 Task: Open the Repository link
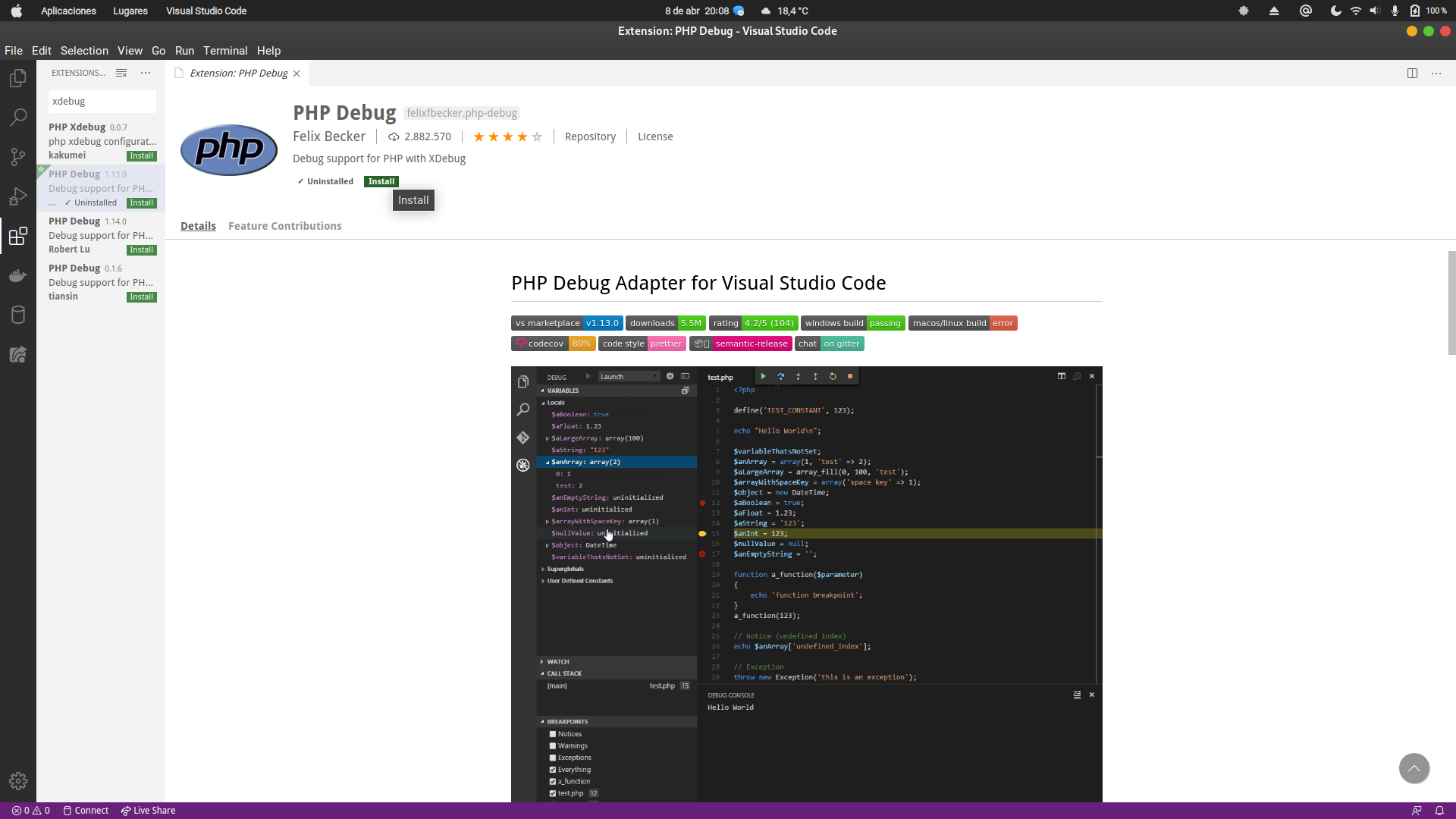tap(590, 136)
